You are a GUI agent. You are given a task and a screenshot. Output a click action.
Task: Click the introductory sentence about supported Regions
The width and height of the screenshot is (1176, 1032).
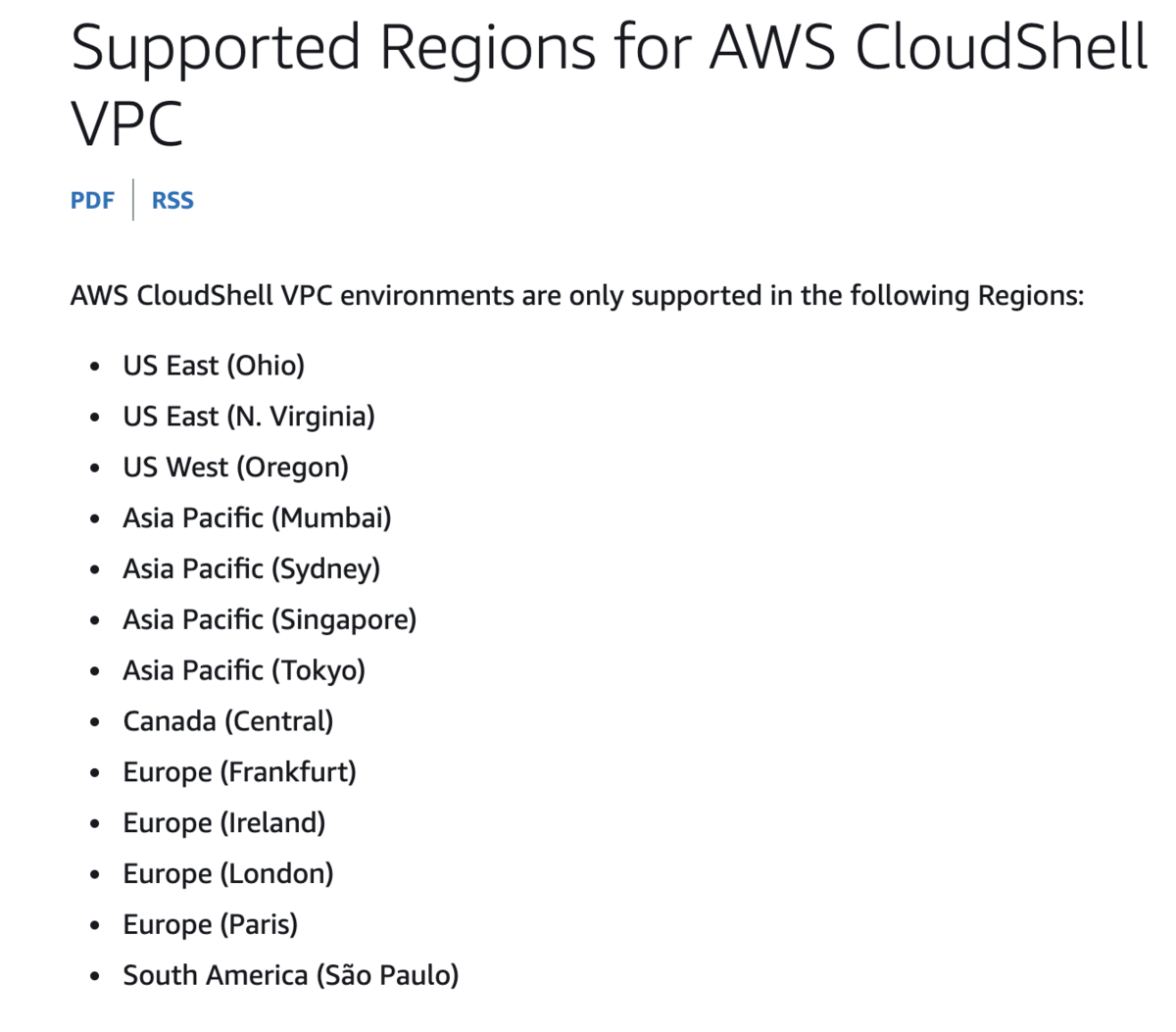(577, 295)
